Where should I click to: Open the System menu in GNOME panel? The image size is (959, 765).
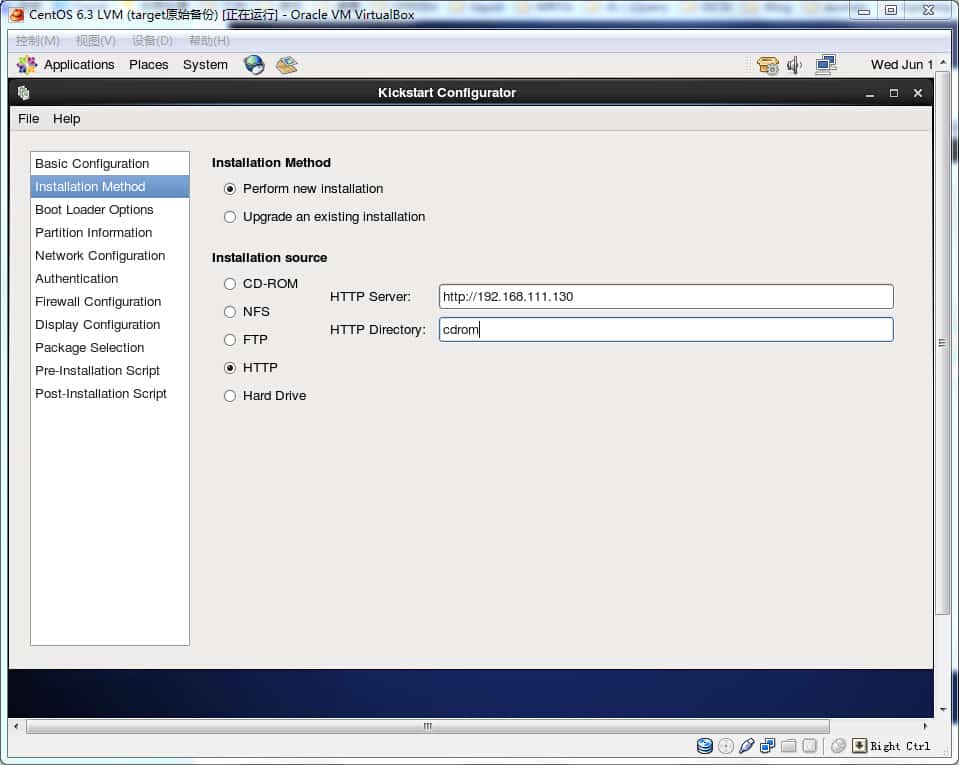205,64
